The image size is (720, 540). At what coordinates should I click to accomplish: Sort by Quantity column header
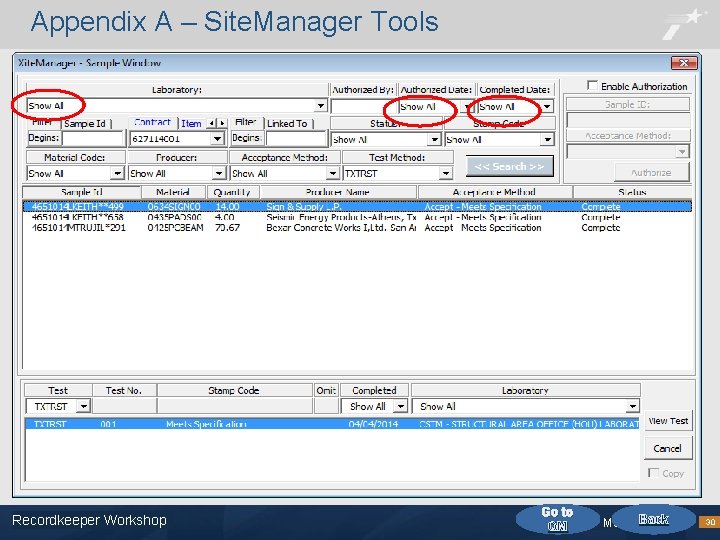point(232,192)
